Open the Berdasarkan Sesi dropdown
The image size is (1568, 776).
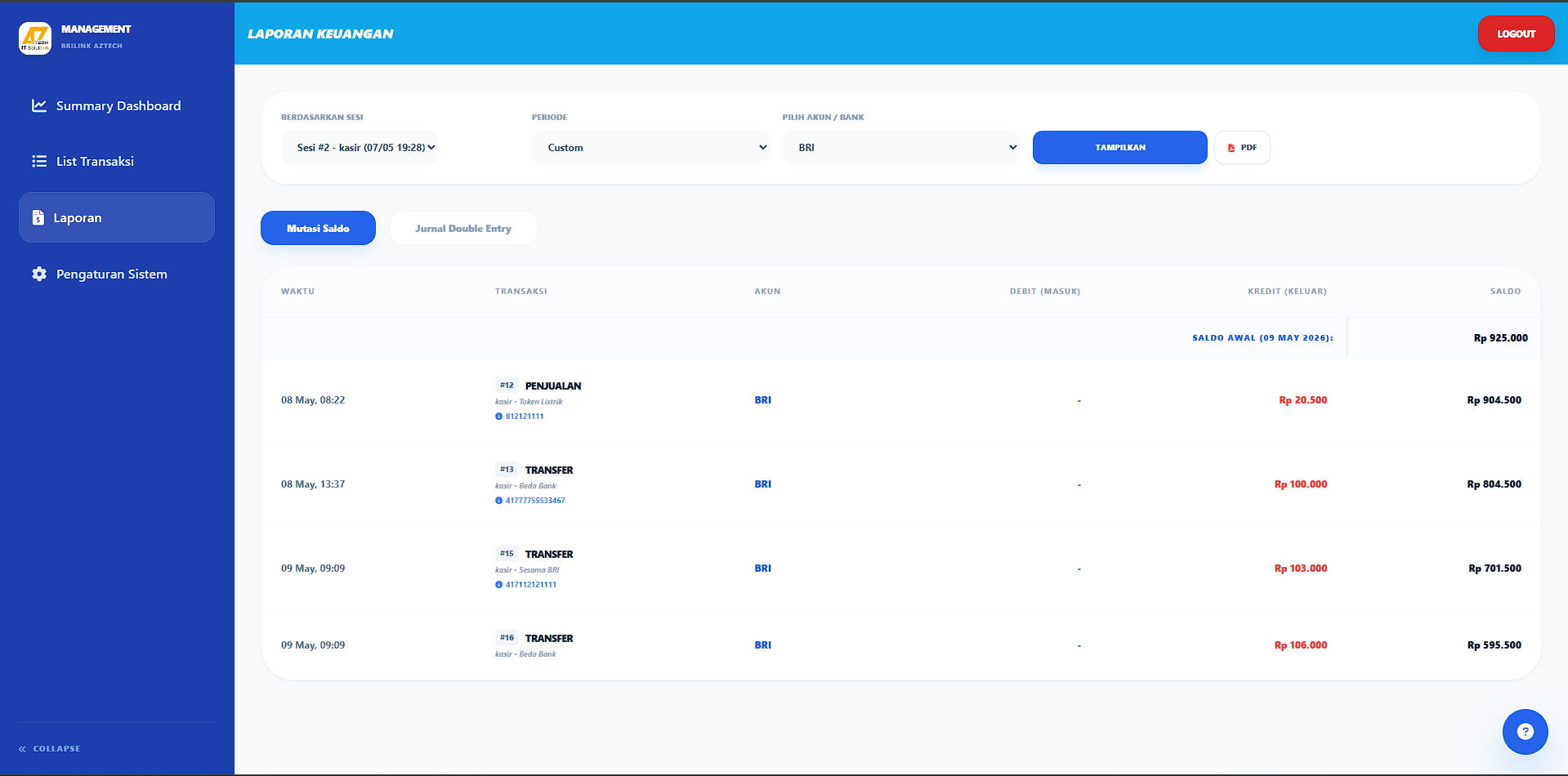[360, 148]
